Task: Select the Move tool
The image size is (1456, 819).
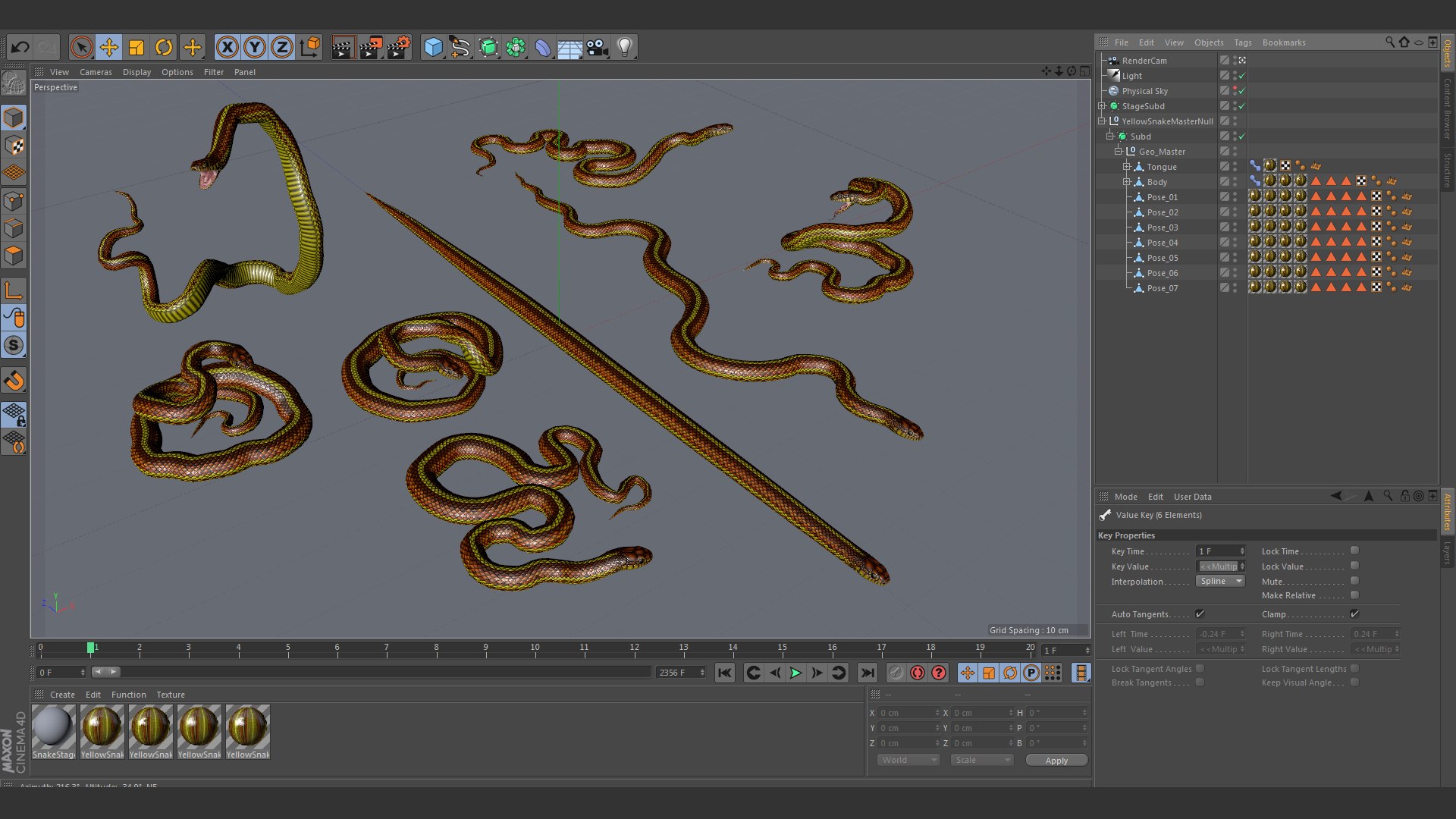Action: 109,47
